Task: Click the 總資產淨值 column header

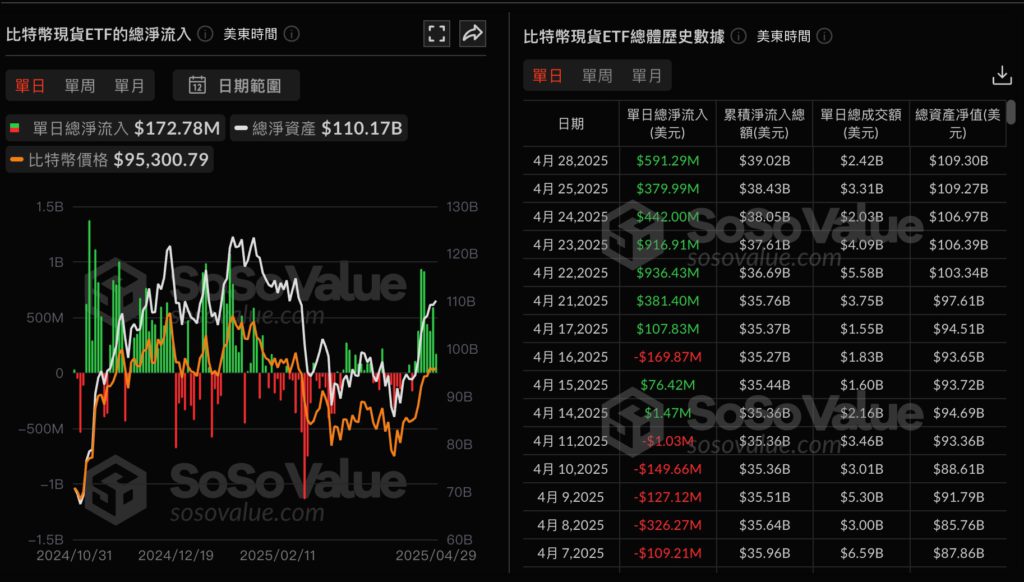Action: [957, 123]
